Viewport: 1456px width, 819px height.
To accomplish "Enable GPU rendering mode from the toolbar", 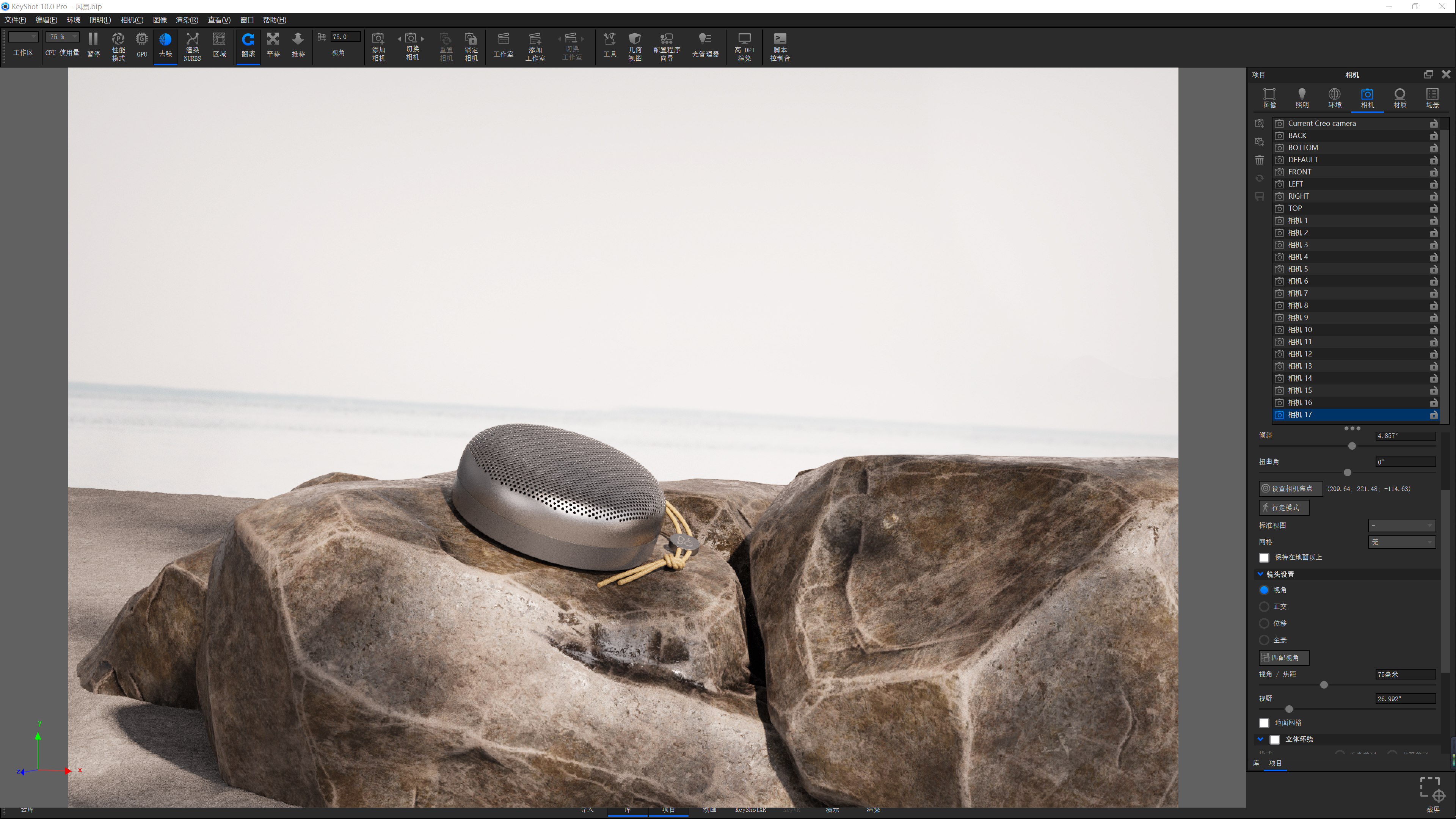I will 141,46.
